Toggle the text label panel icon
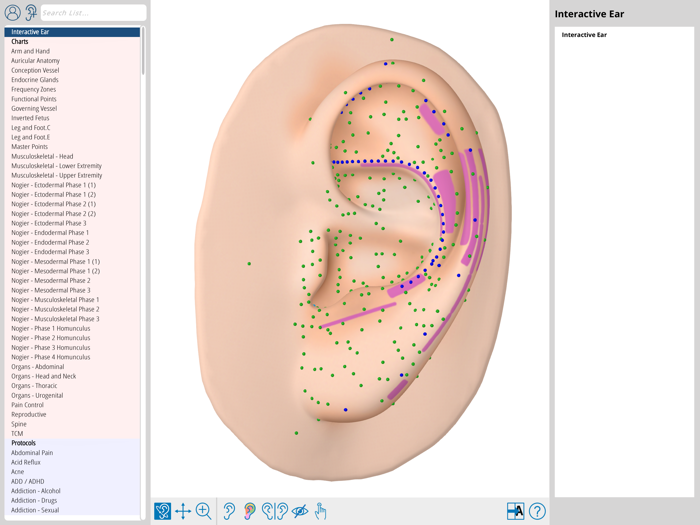Image resolution: width=700 pixels, height=525 pixels. (x=515, y=511)
